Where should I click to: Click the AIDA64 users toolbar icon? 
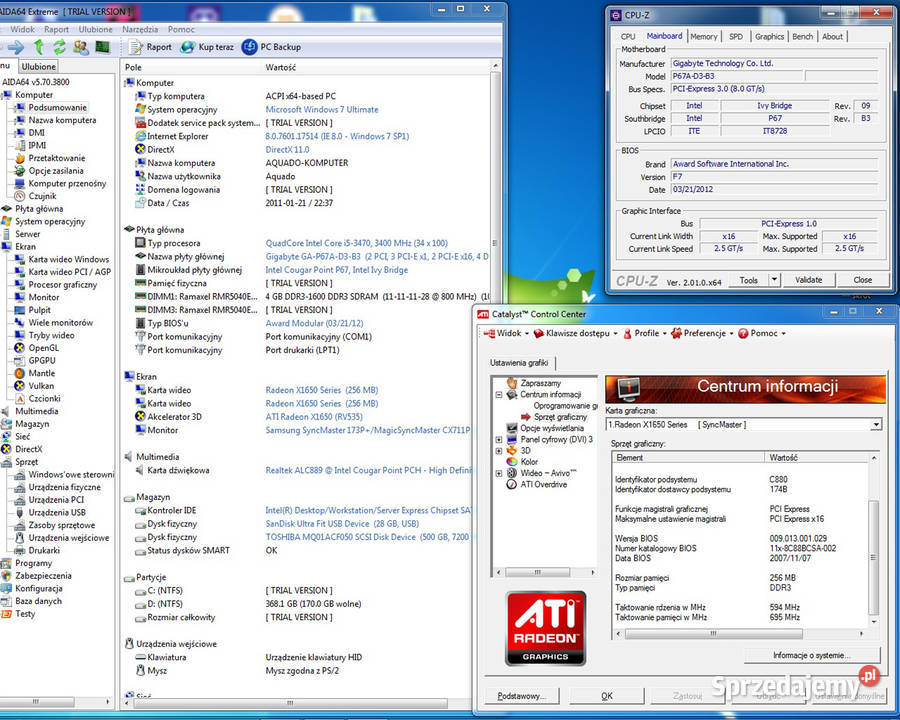[x=81, y=47]
